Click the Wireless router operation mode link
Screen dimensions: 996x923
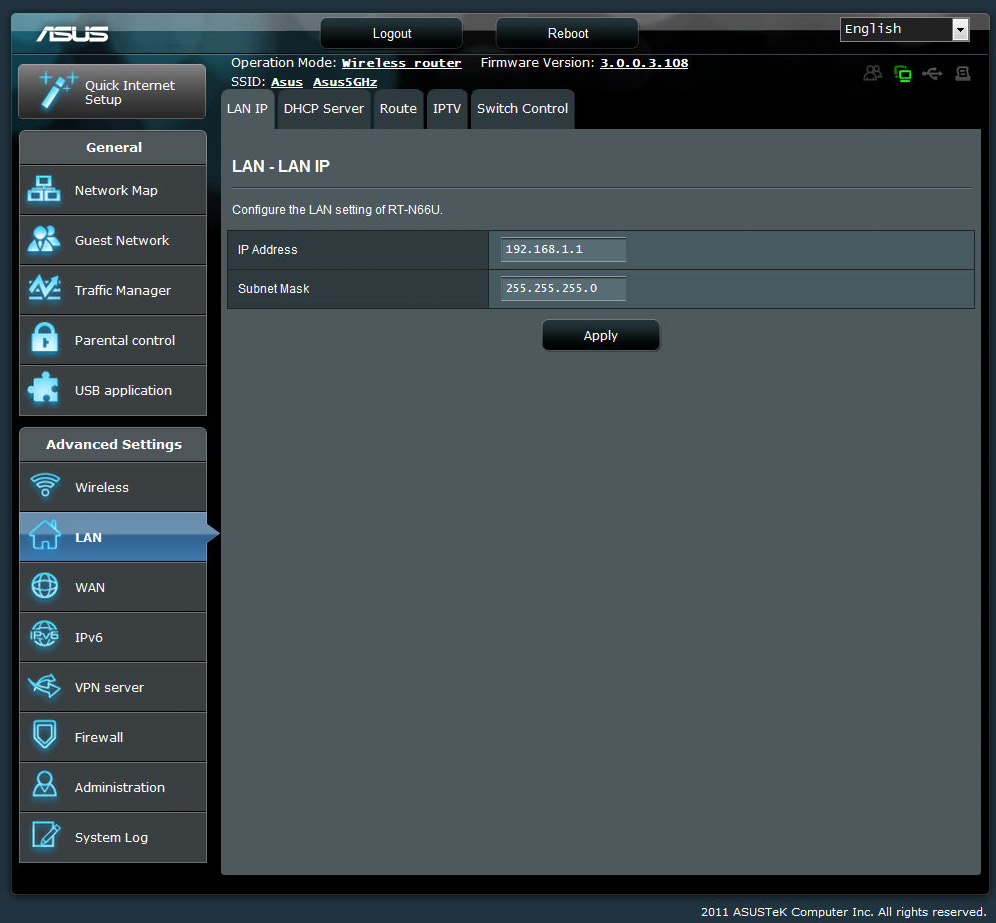[401, 63]
